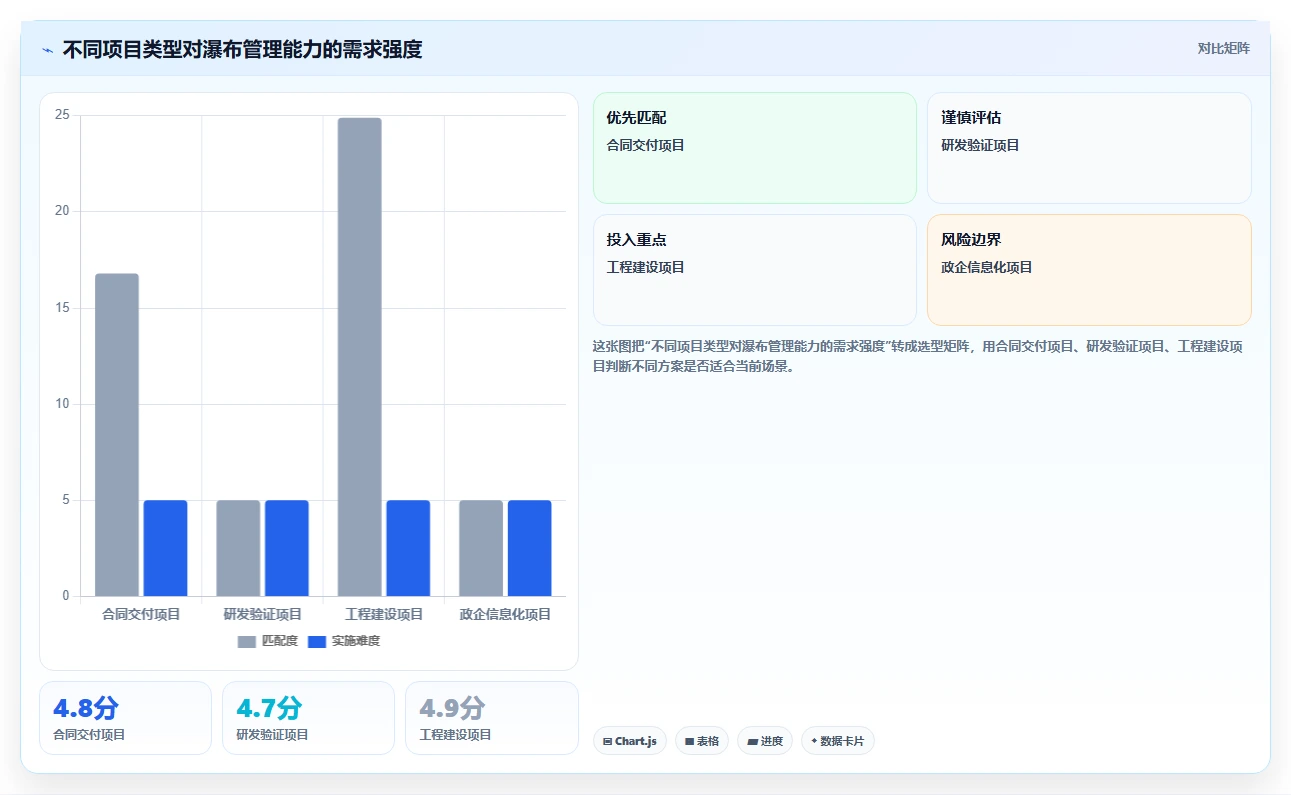Click the Chart.js tag

[x=630, y=741]
